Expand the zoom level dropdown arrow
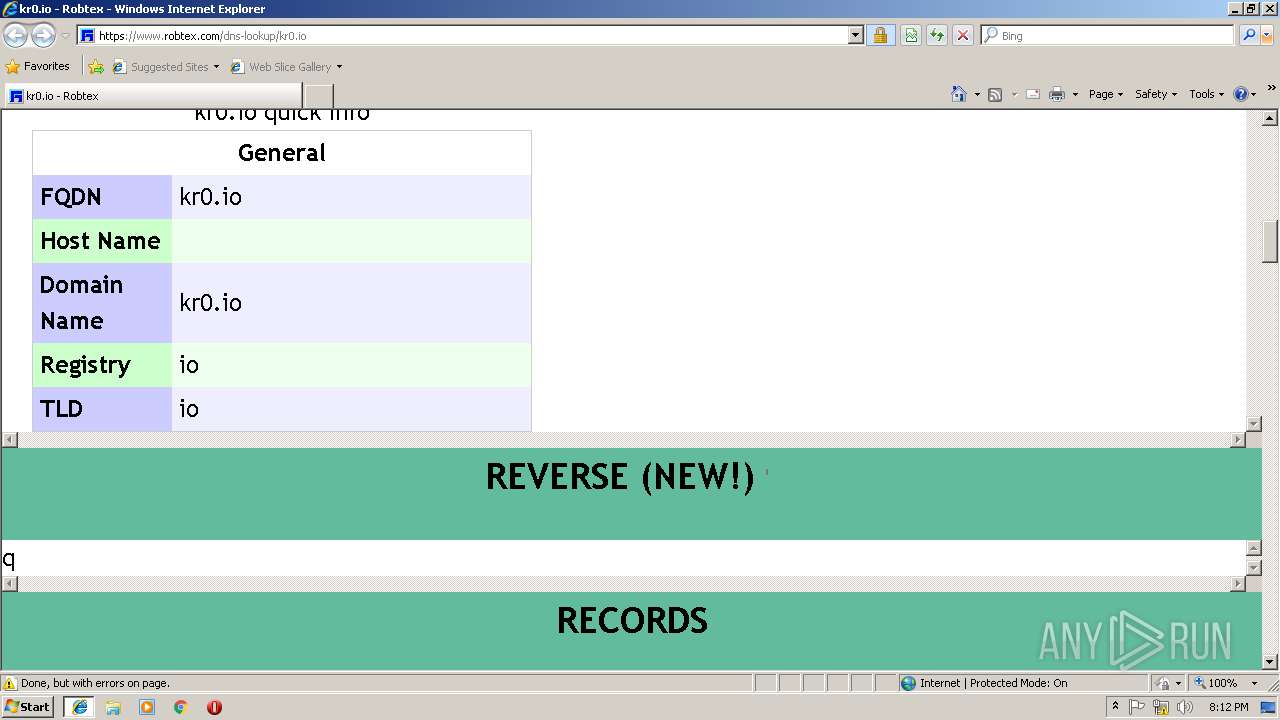1280x720 pixels. tap(1254, 683)
